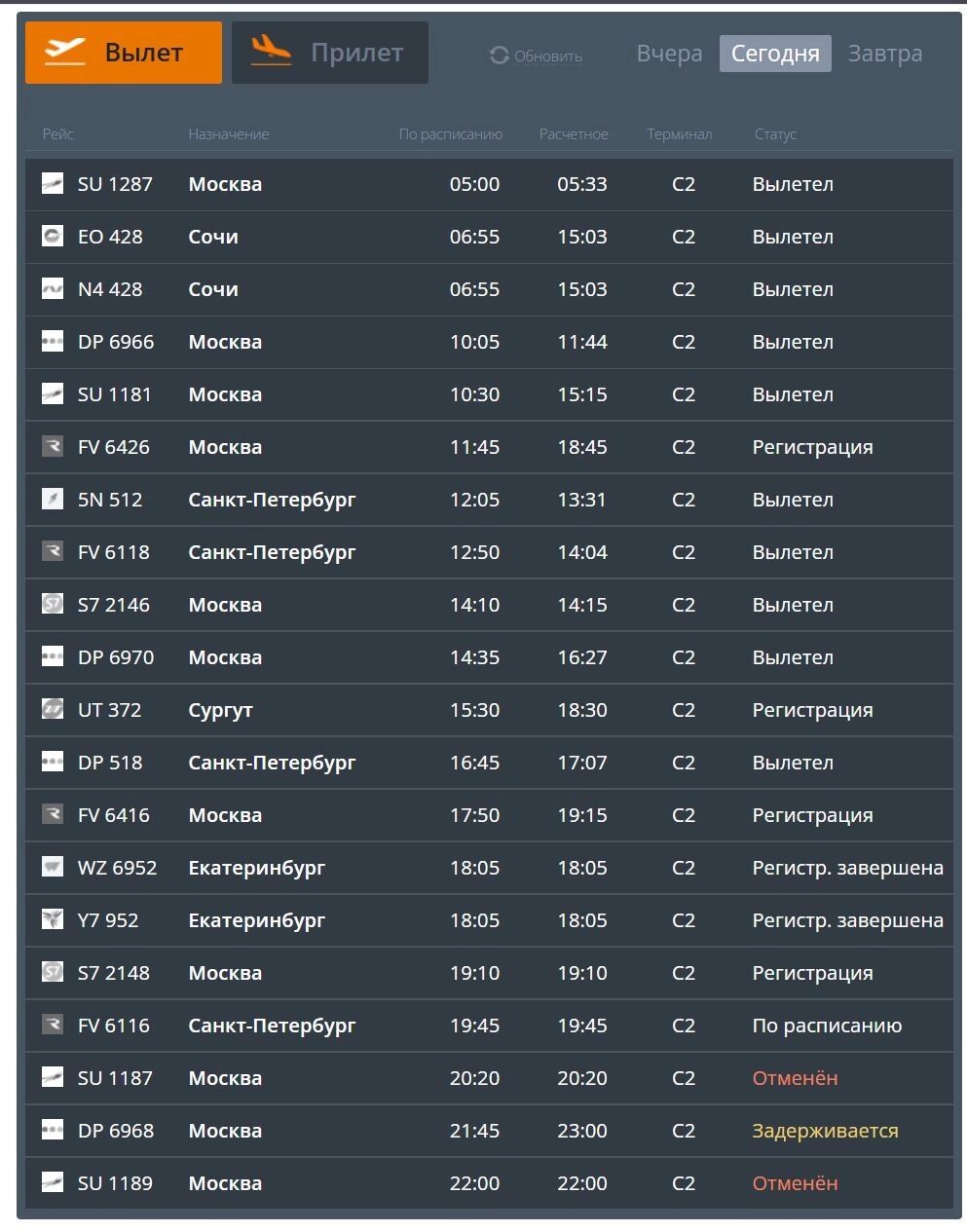Click the airline icon for flight Y7 952

pos(53,919)
